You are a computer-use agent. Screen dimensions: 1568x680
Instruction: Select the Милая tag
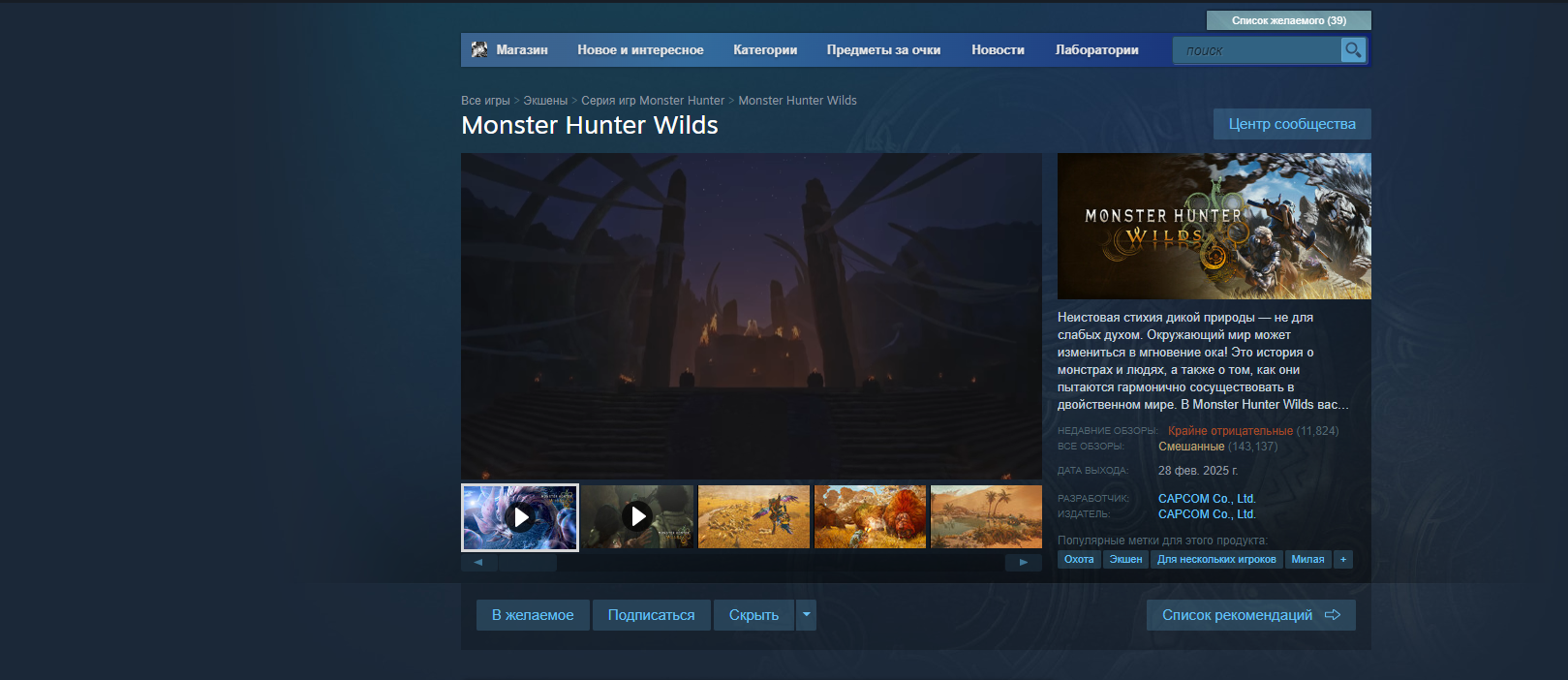click(1307, 559)
